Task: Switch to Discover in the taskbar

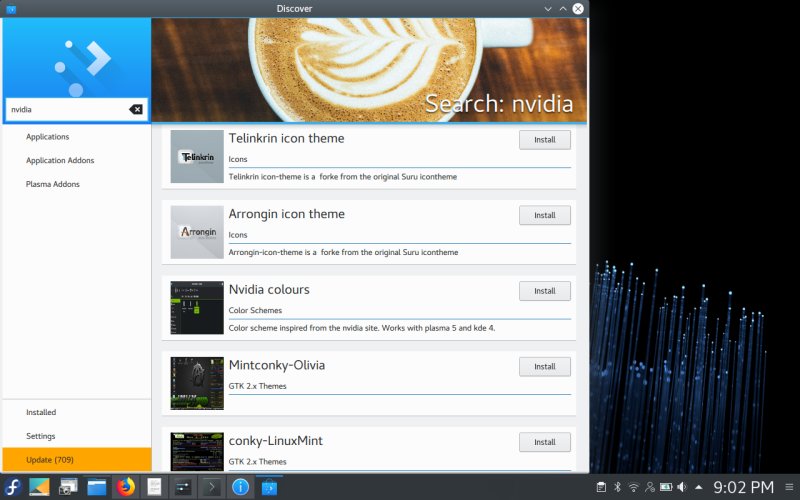Action: (x=269, y=487)
